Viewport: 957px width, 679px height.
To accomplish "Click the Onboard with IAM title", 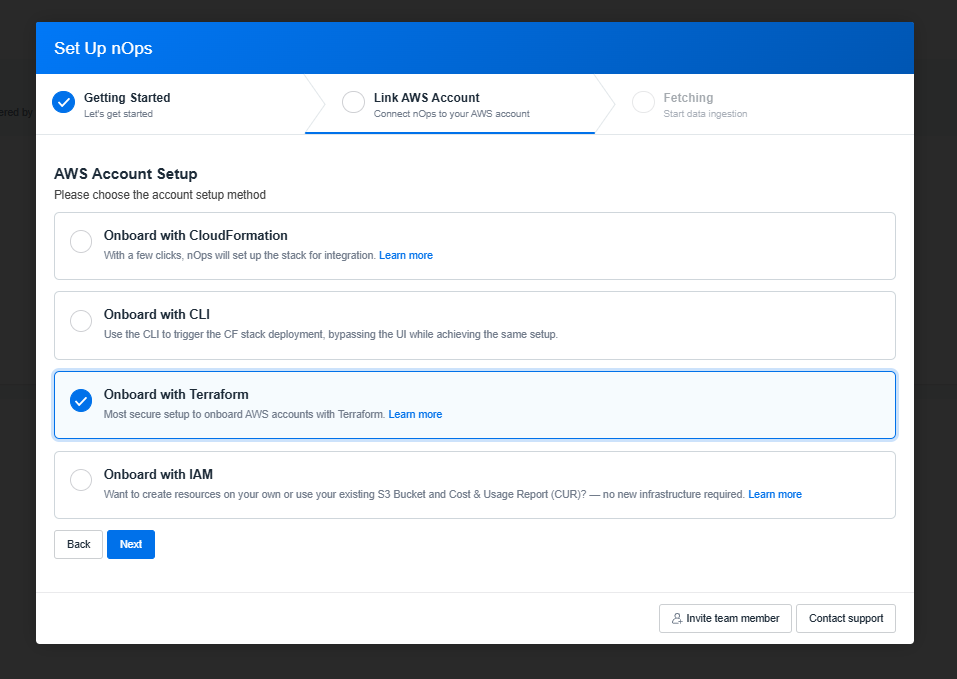I will coord(158,475).
